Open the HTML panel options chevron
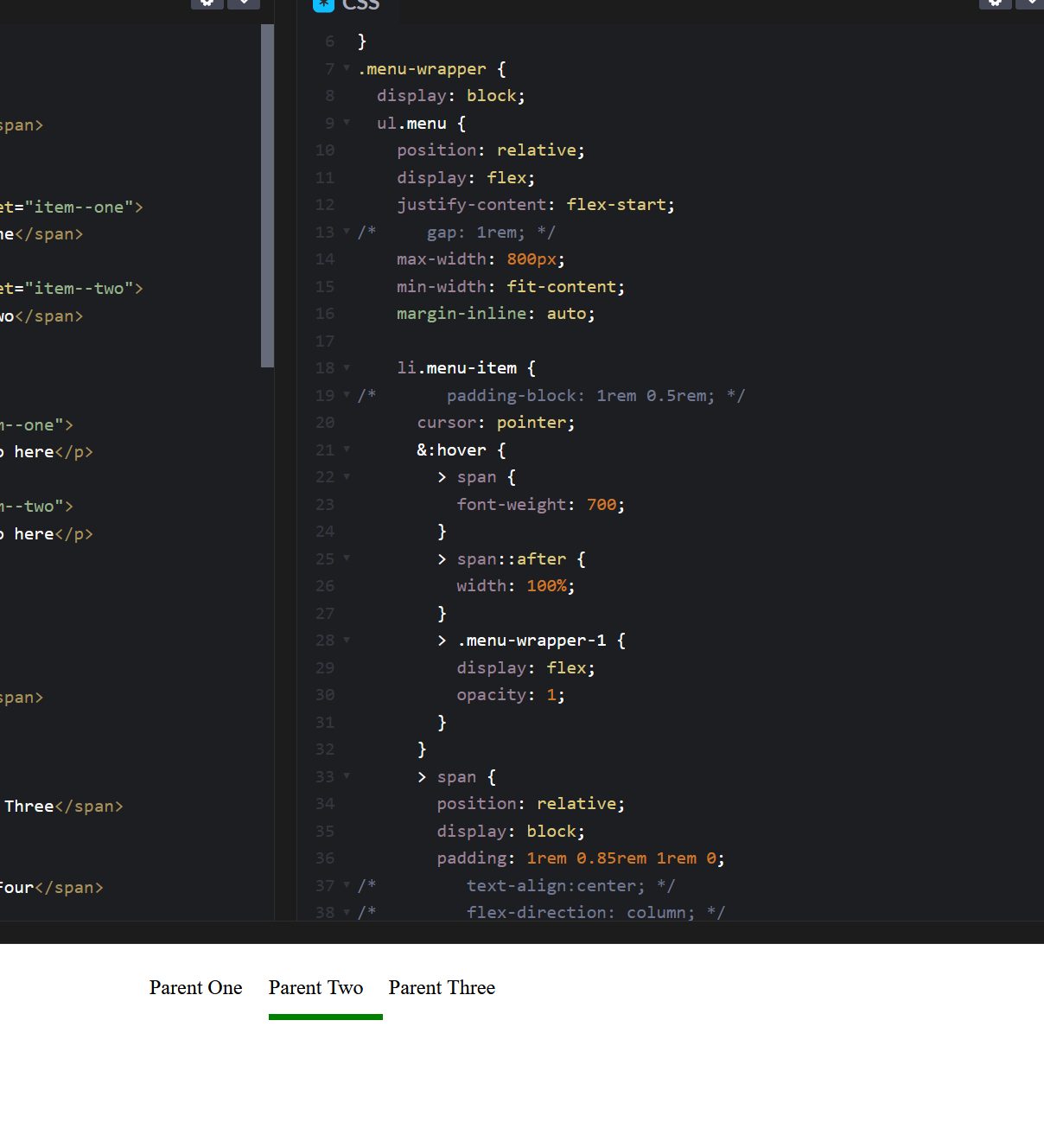 (x=244, y=4)
